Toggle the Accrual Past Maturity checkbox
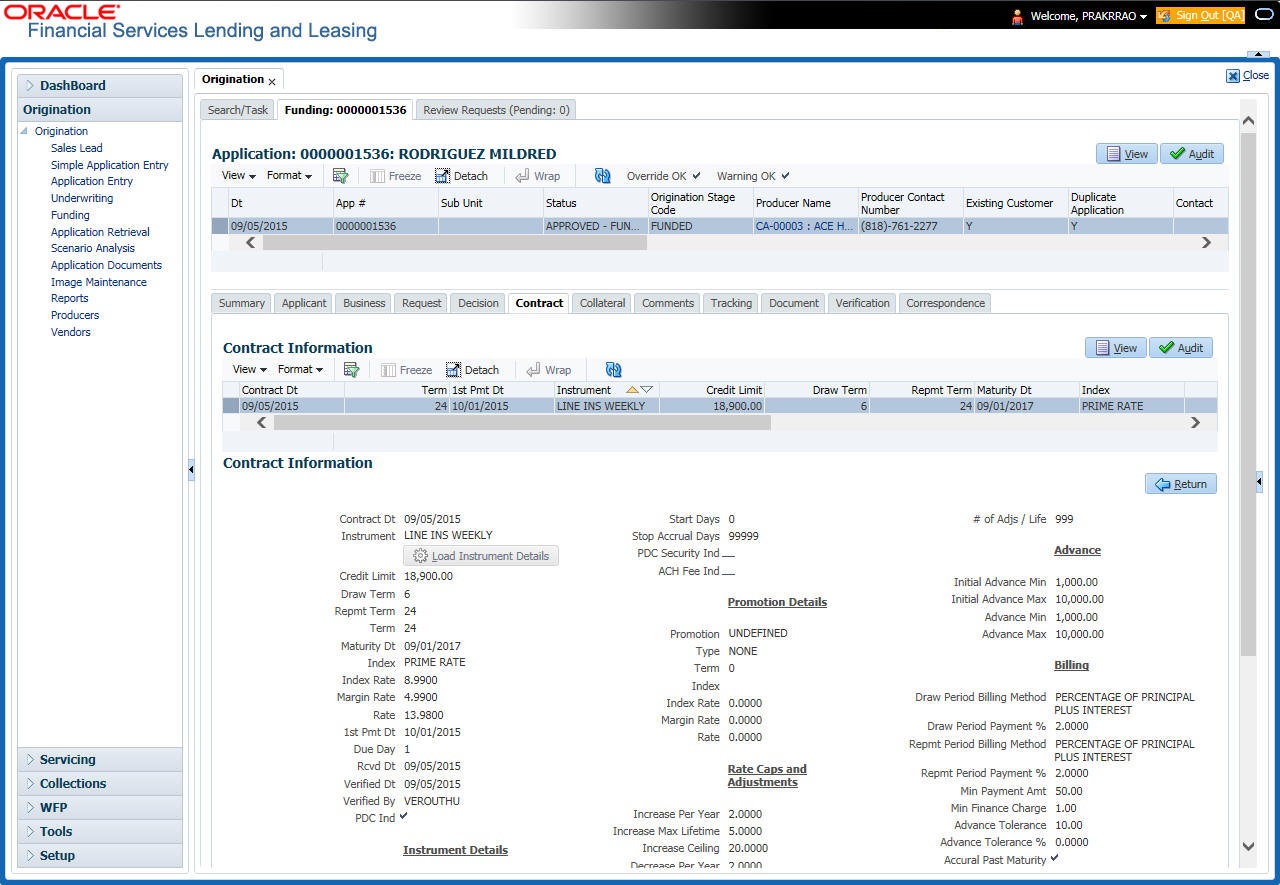Screen dimensions: 1280x885 coord(1054,859)
